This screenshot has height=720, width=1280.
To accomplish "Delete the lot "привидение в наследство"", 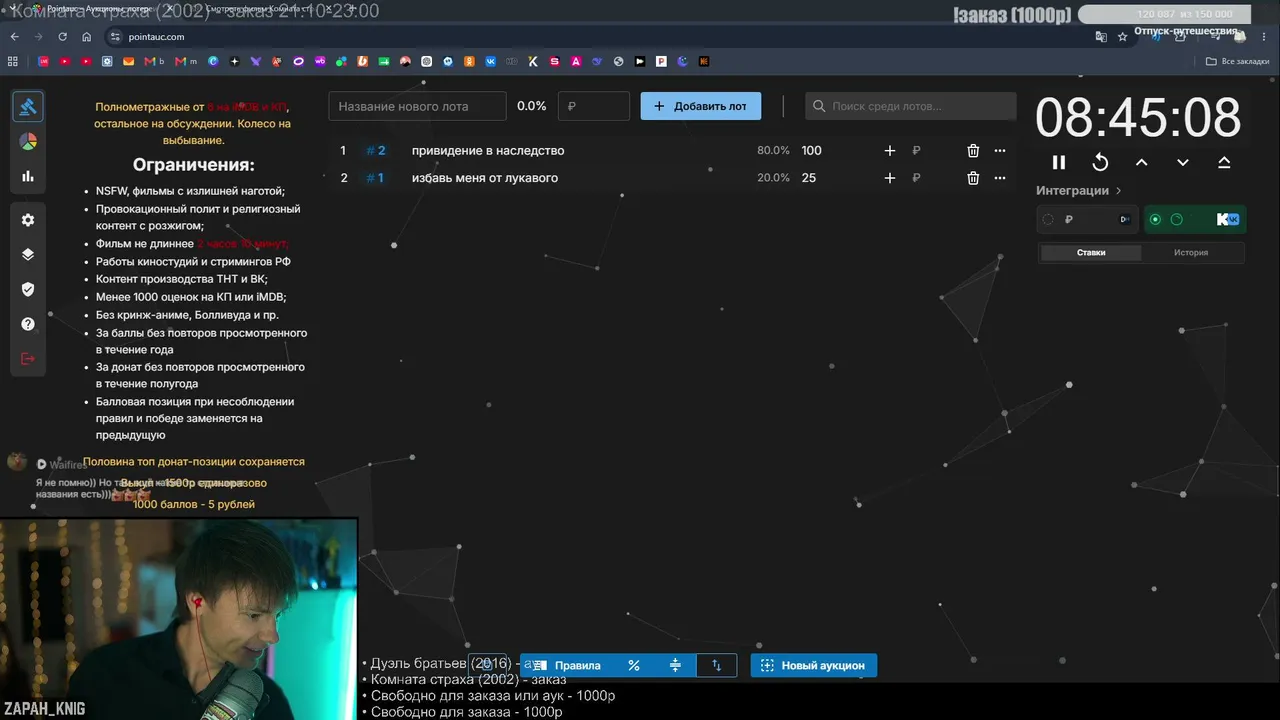I will [973, 151].
